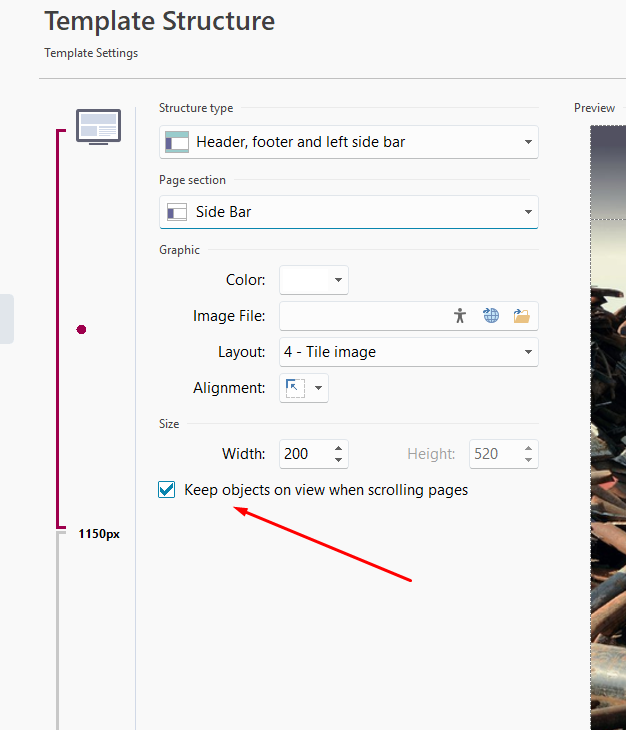The height and width of the screenshot is (730, 626).
Task: Select the red dot marker on the vertical bar
Action: tap(82, 329)
